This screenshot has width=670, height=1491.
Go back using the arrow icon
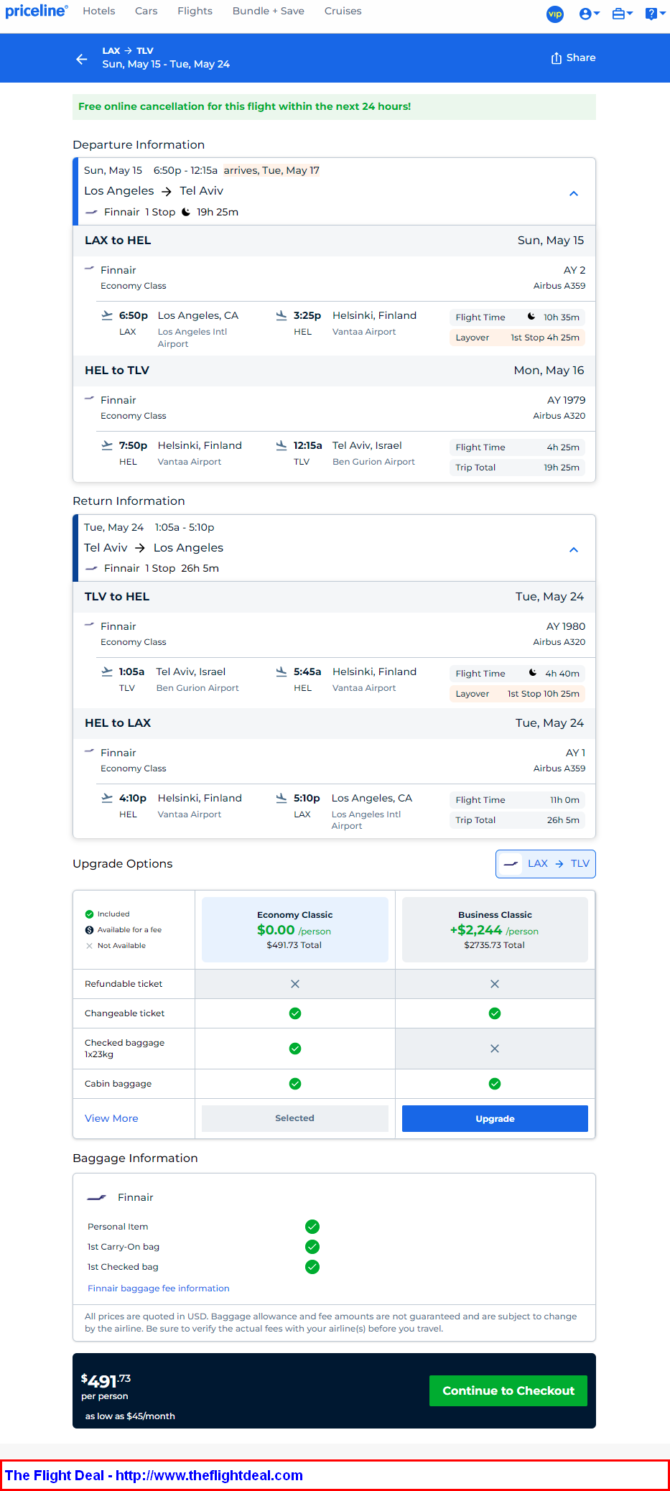(82, 59)
